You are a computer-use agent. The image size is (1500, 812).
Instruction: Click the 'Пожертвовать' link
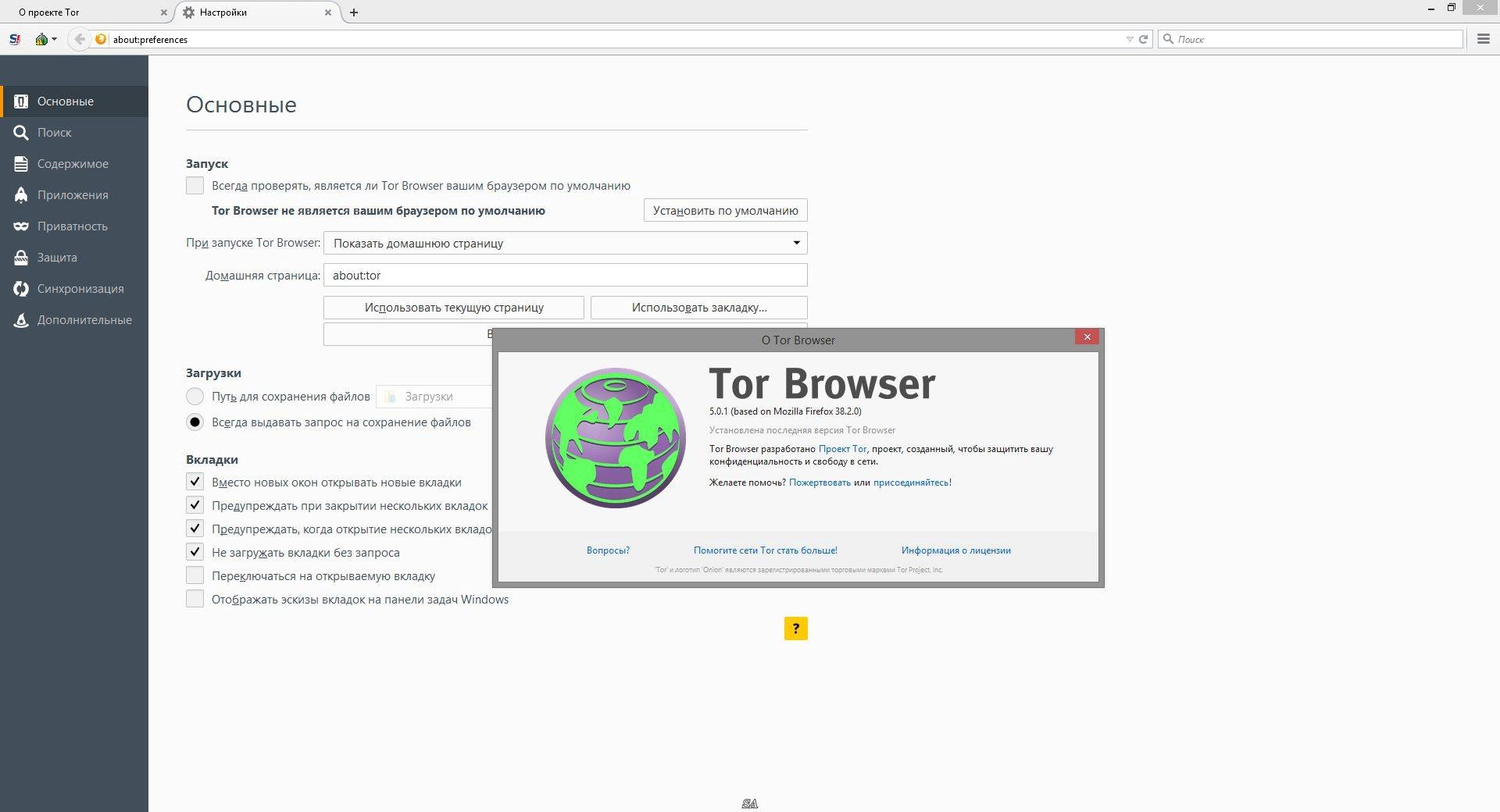coord(820,483)
